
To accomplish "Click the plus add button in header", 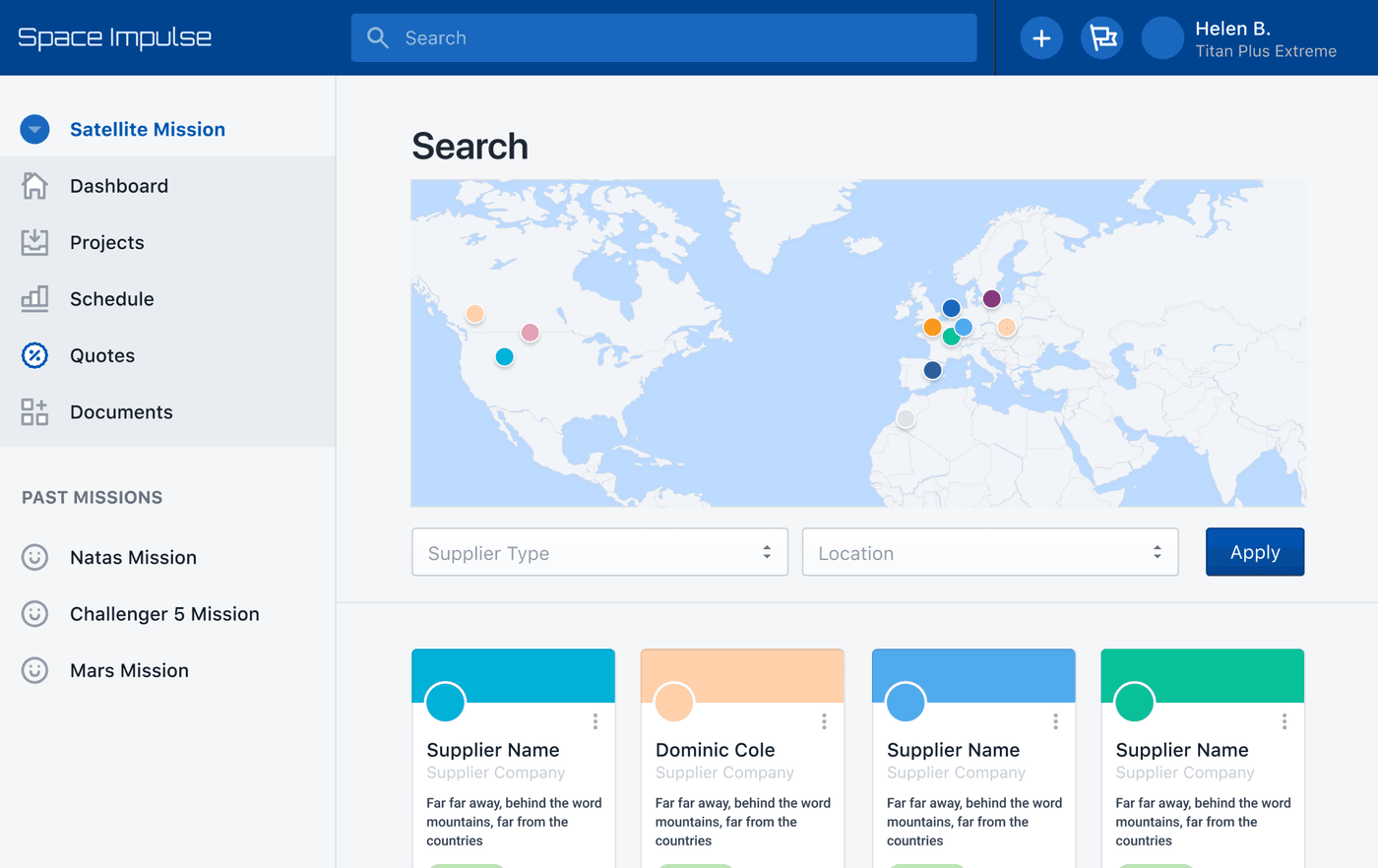I will pyautogui.click(x=1041, y=38).
